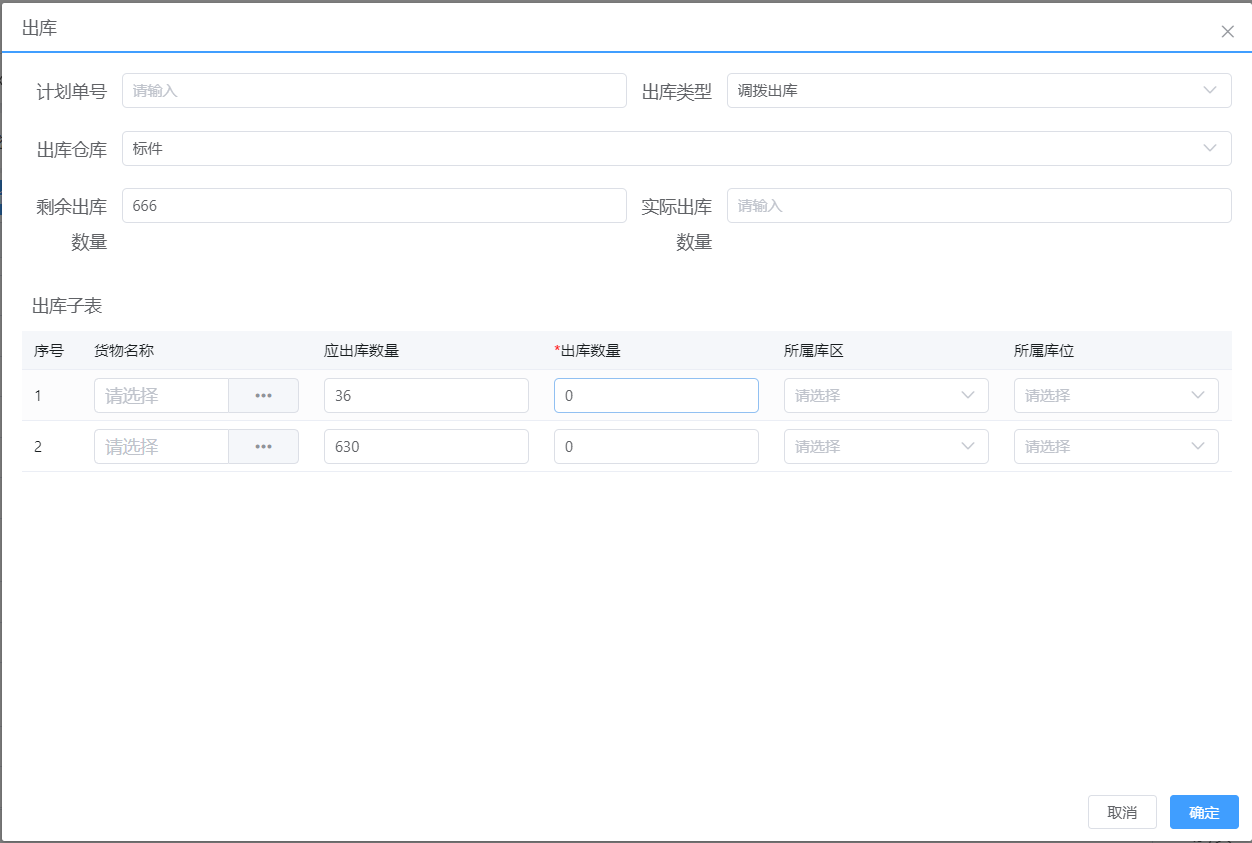The image size is (1252, 843).
Task: Open the 所属库位 dropdown in row 1
Action: click(x=1116, y=396)
